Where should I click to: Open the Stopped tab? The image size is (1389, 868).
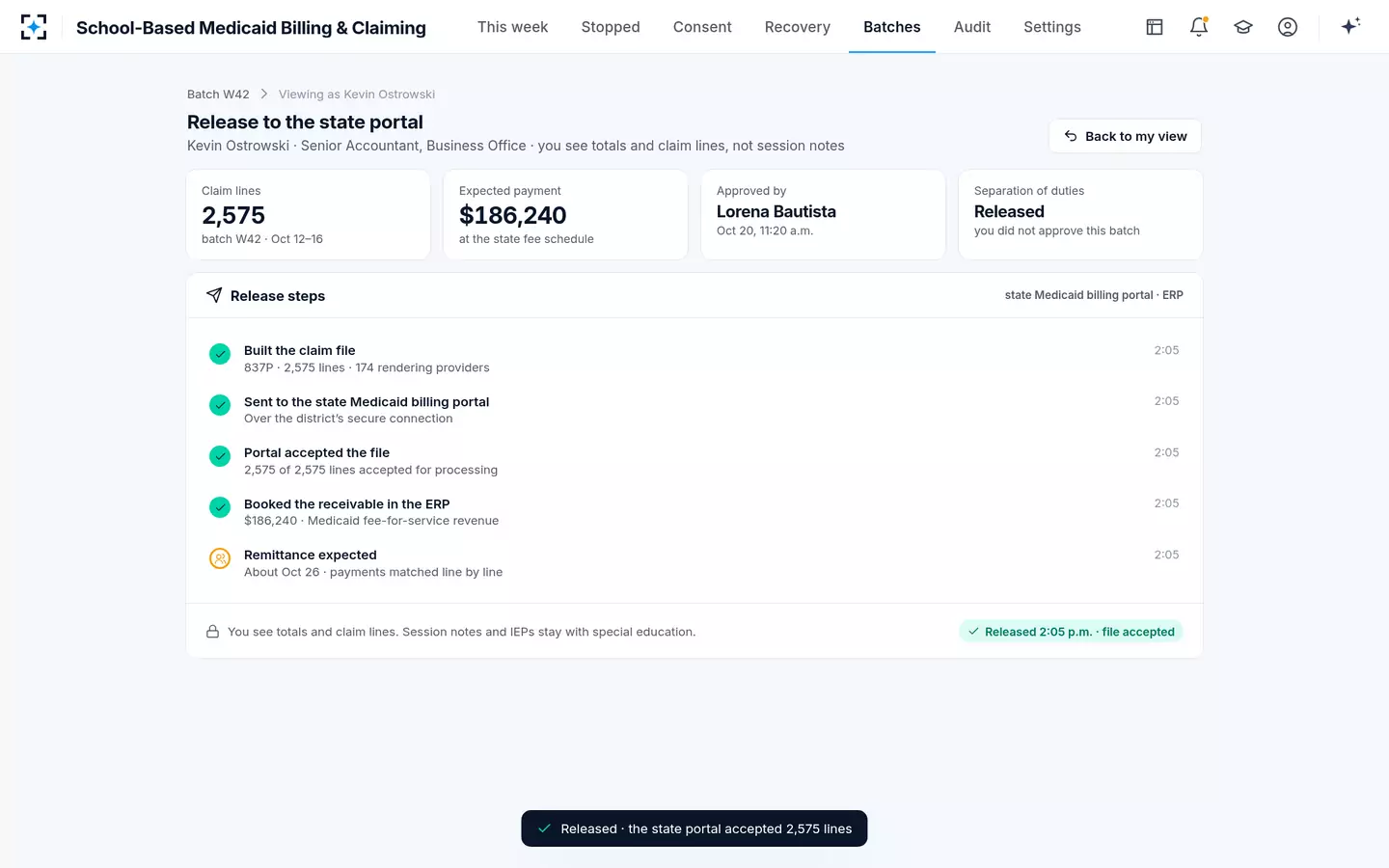611,27
